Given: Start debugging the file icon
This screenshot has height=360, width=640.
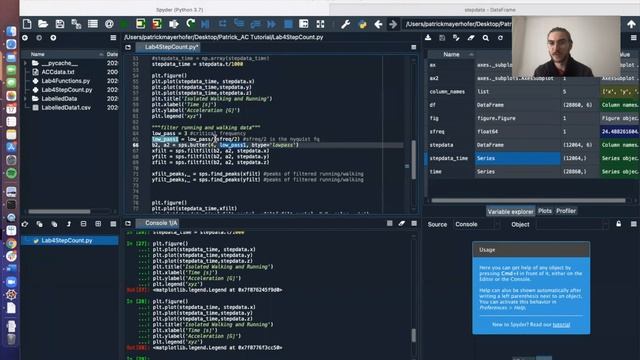Looking at the screenshot, I should pos(205,24).
